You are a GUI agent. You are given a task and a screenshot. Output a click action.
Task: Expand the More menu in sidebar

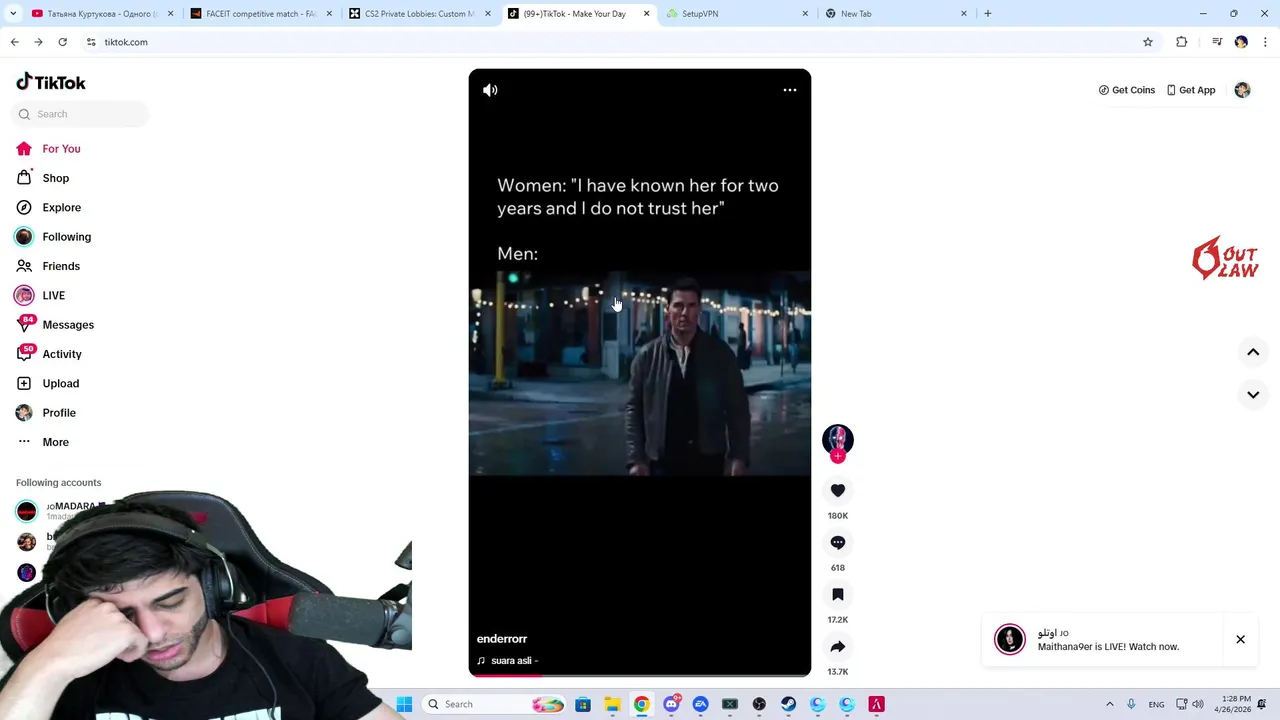(55, 442)
